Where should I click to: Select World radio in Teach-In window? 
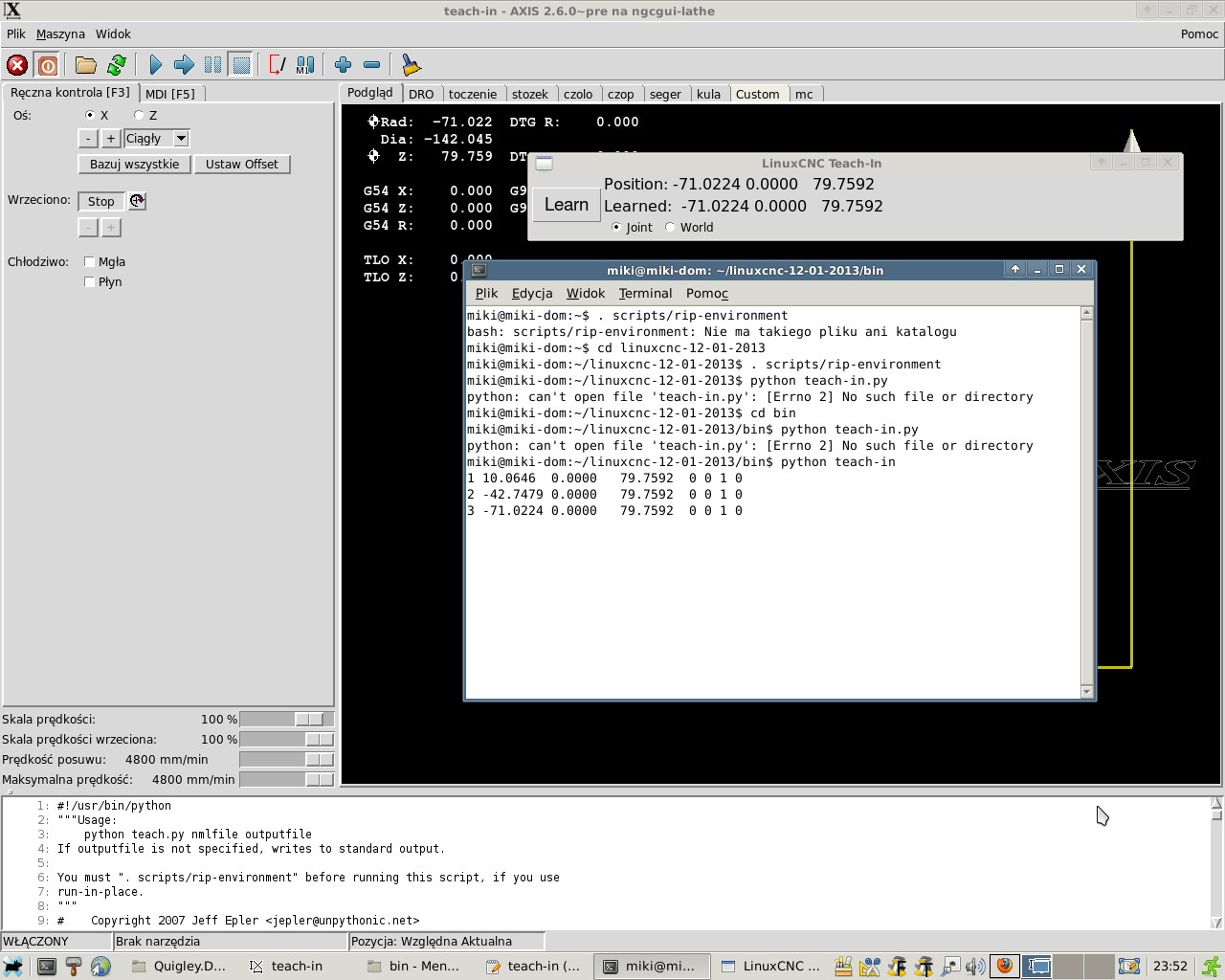coord(670,227)
